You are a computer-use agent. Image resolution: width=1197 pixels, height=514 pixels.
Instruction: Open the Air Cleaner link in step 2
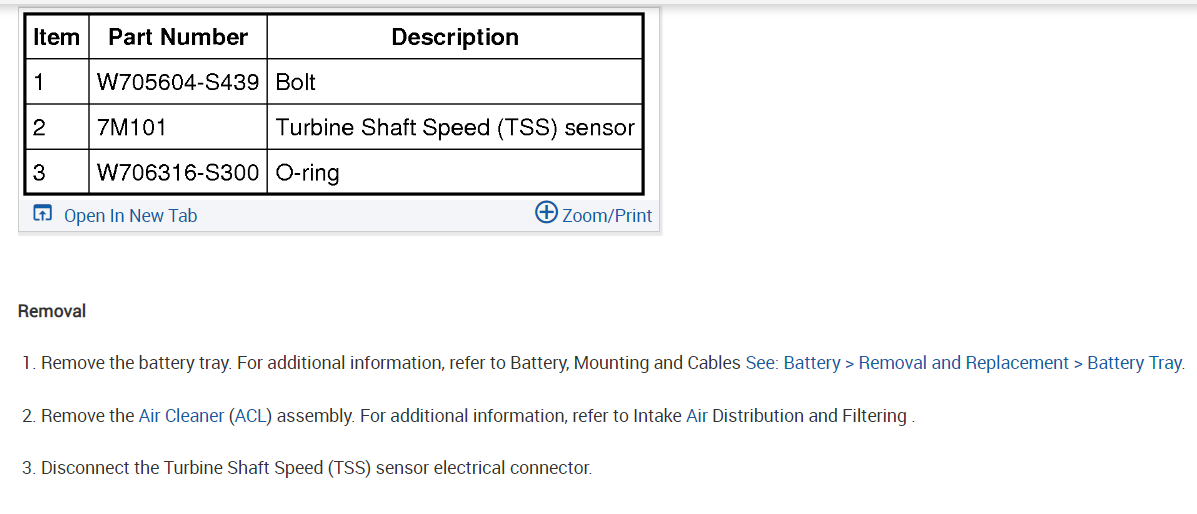tap(181, 415)
